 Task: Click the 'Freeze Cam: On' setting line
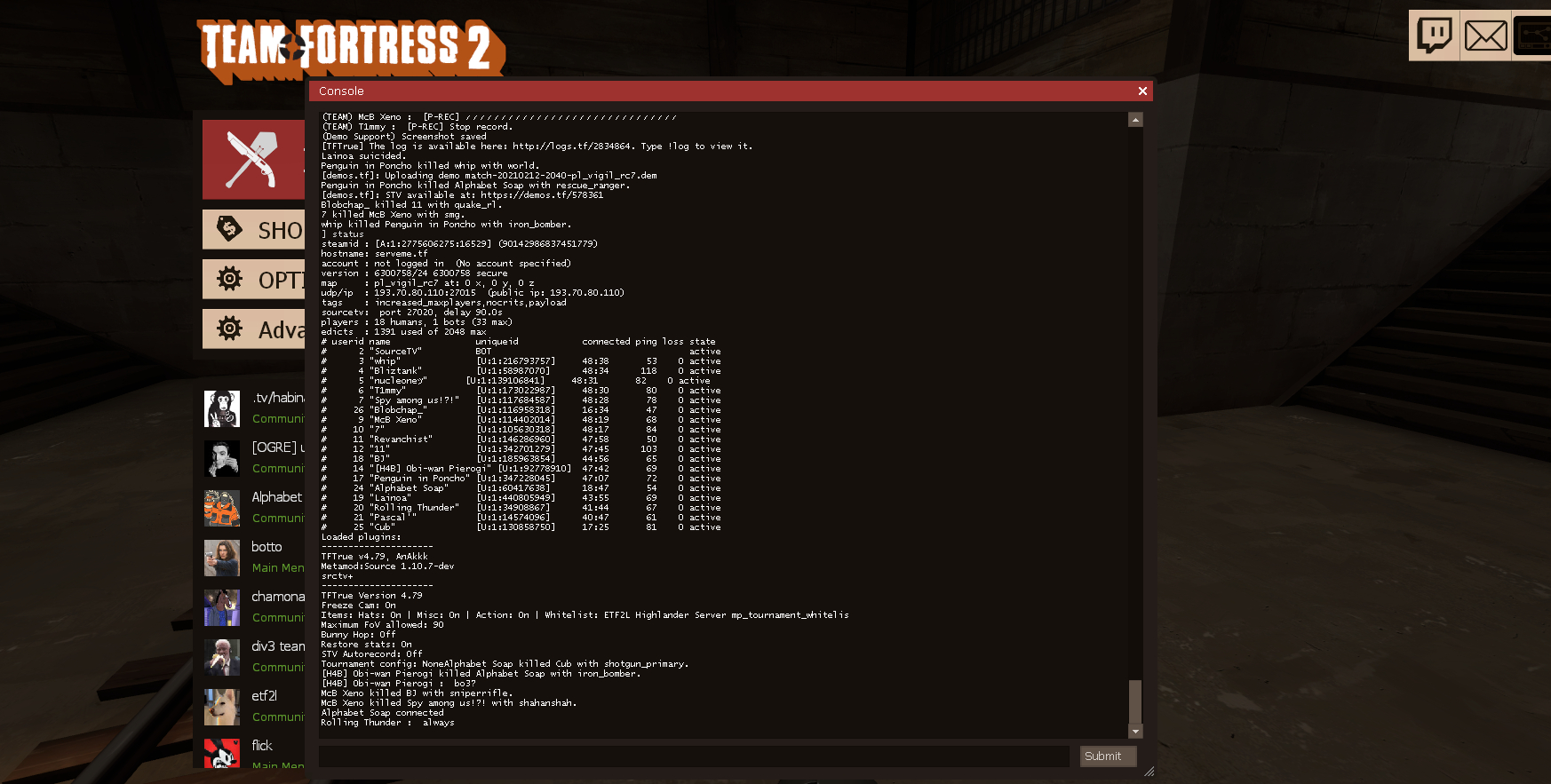(x=358, y=606)
